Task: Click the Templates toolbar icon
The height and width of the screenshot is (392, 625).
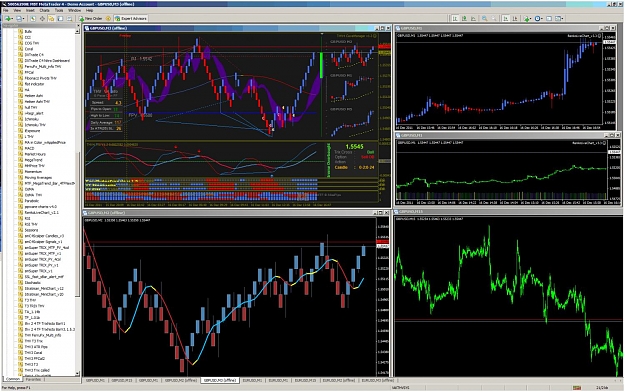Action: (x=549, y=18)
